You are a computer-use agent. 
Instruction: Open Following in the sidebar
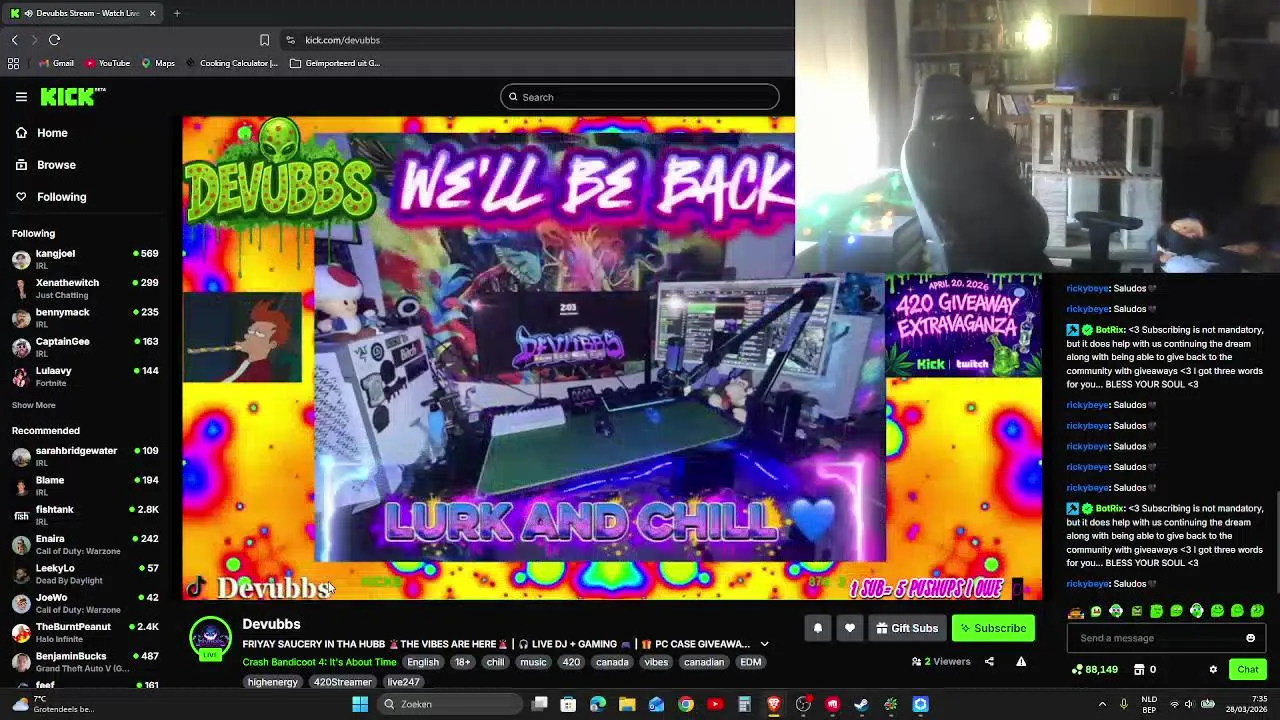click(61, 197)
